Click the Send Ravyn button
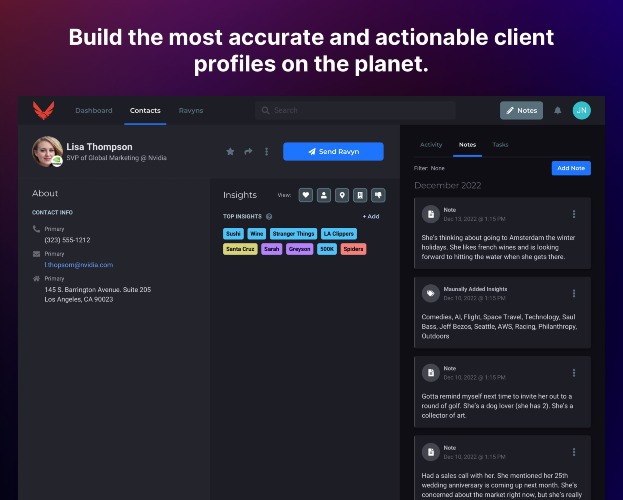 click(x=333, y=151)
